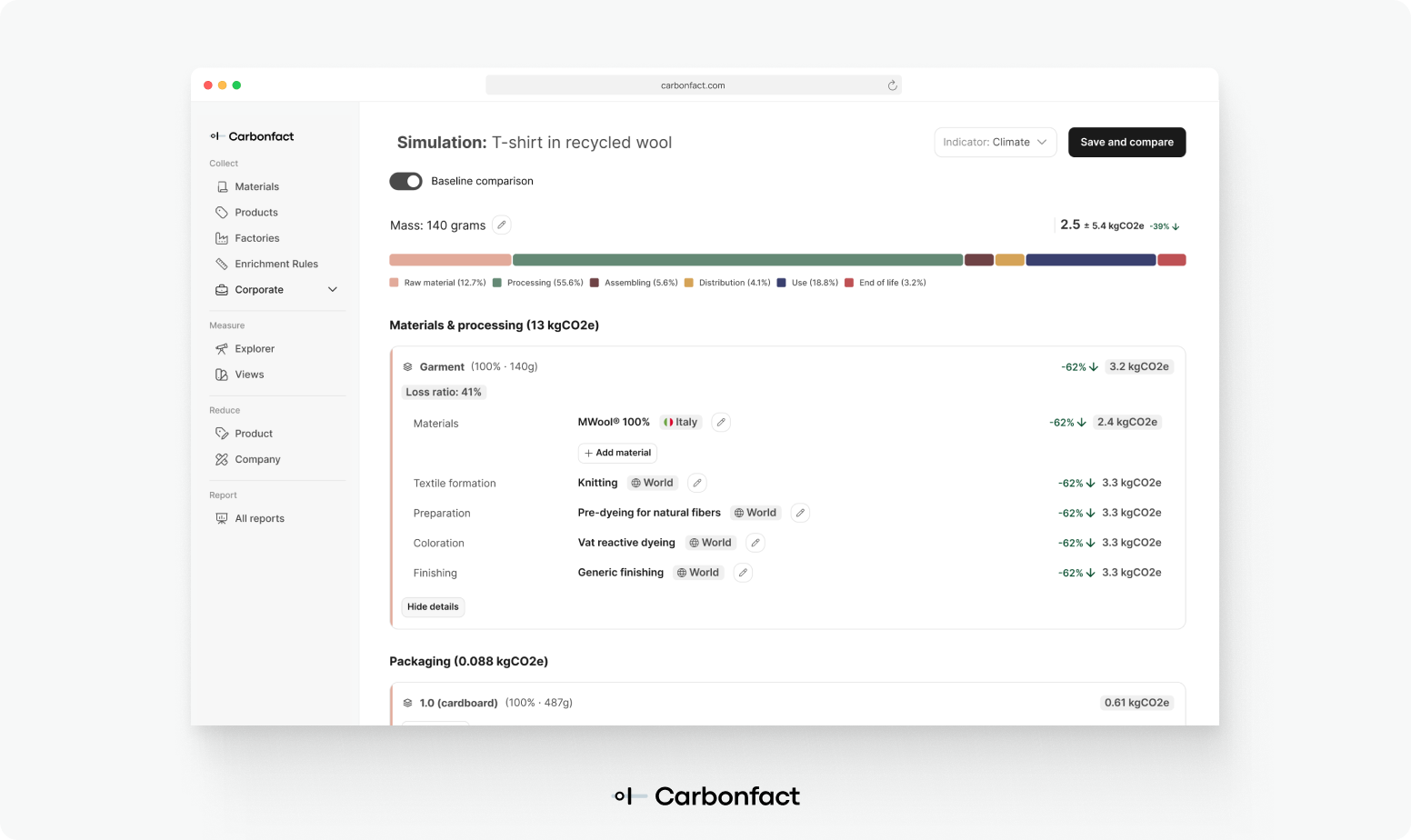Toggle the Baseline comparison switch

[405, 181]
